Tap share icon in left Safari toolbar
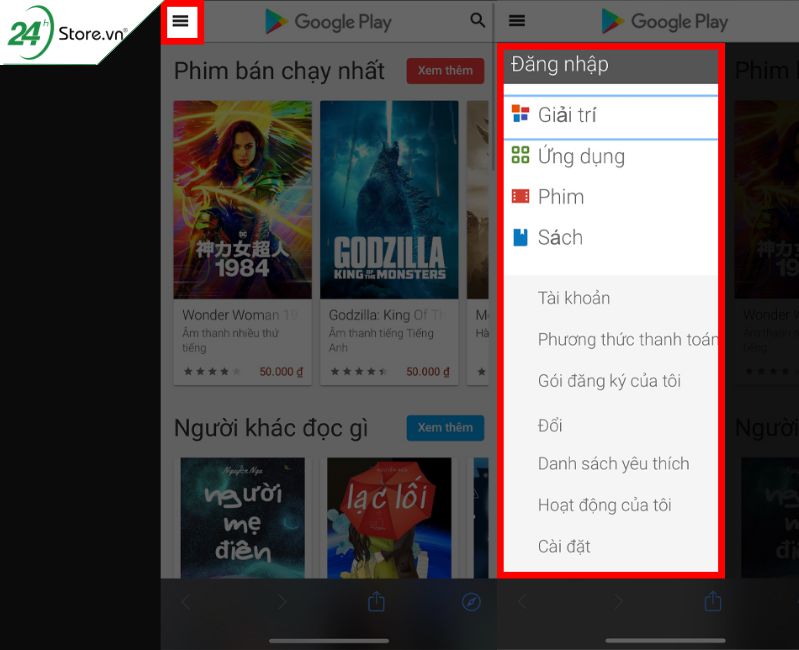Viewport: 799px width, 650px height. tap(376, 602)
